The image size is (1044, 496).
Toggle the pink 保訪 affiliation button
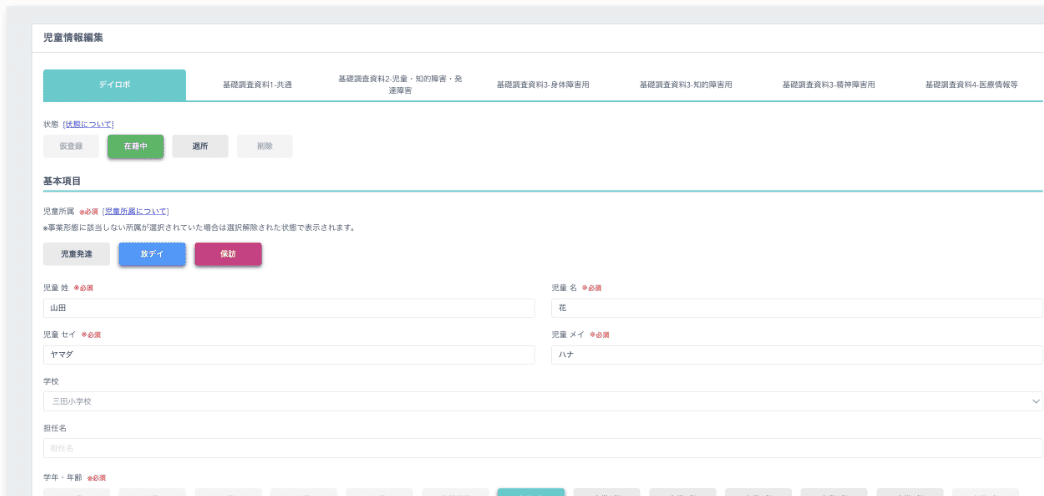pyautogui.click(x=228, y=254)
